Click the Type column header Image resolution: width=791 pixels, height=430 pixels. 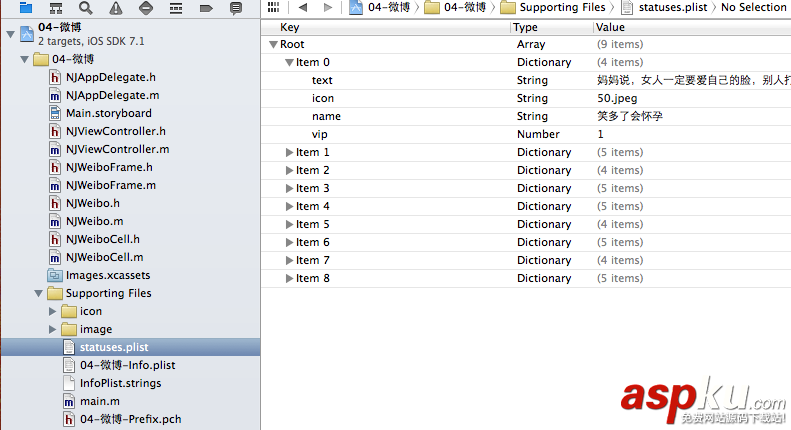point(525,27)
